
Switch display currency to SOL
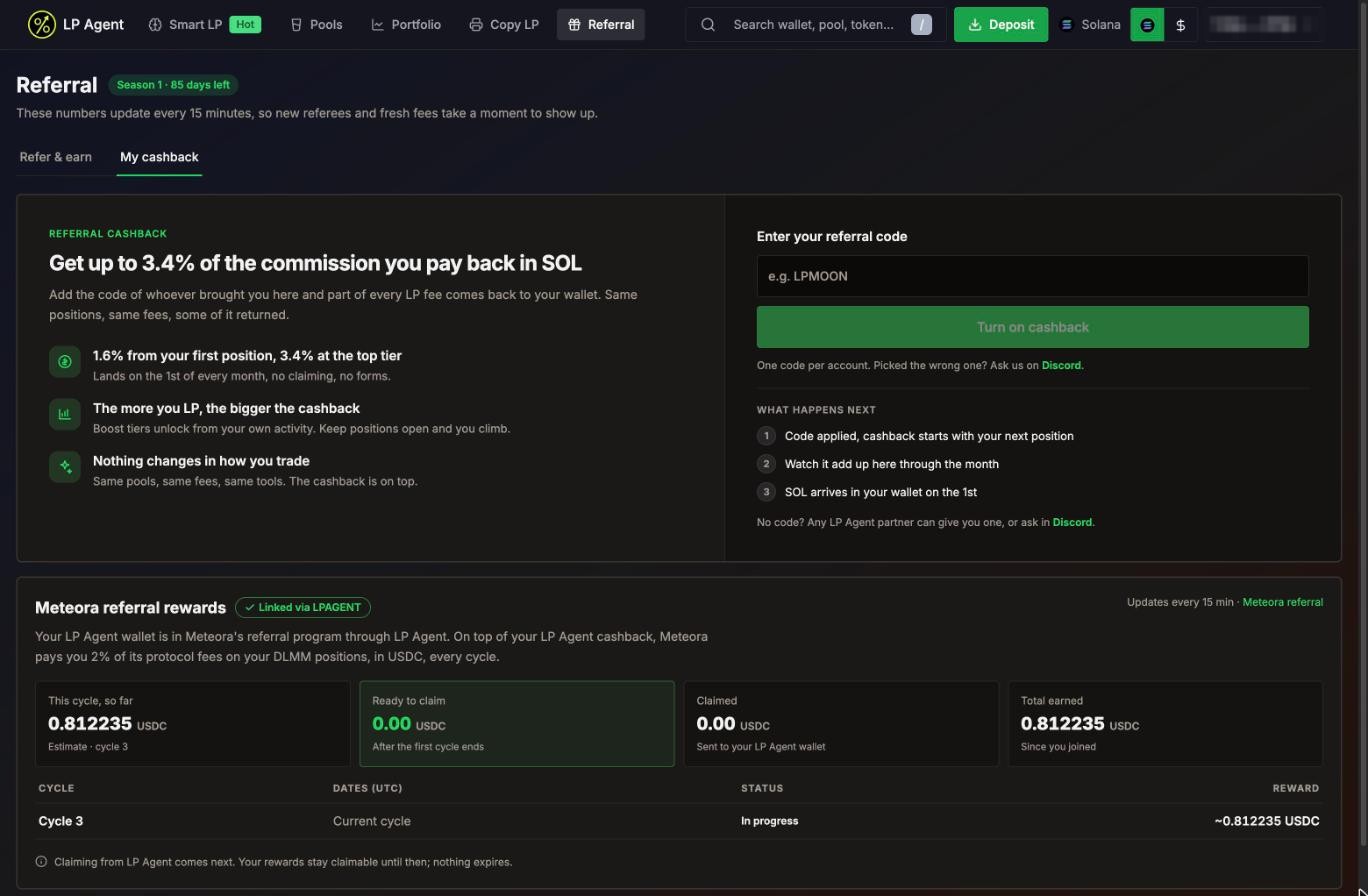[x=1147, y=24]
